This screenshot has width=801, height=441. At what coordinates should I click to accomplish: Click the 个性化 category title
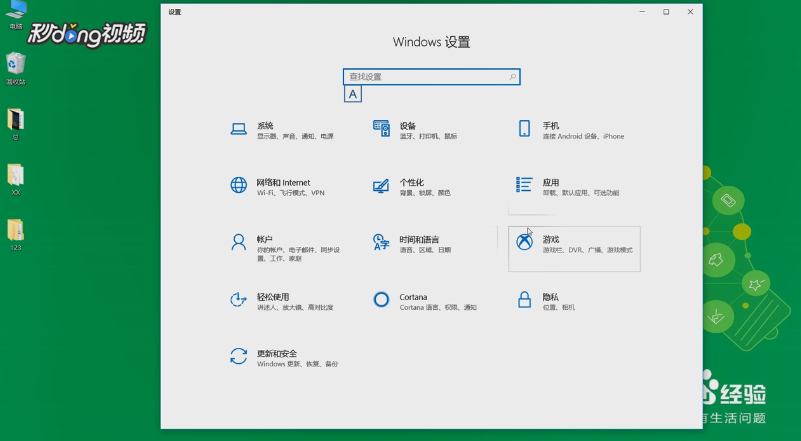[412, 182]
